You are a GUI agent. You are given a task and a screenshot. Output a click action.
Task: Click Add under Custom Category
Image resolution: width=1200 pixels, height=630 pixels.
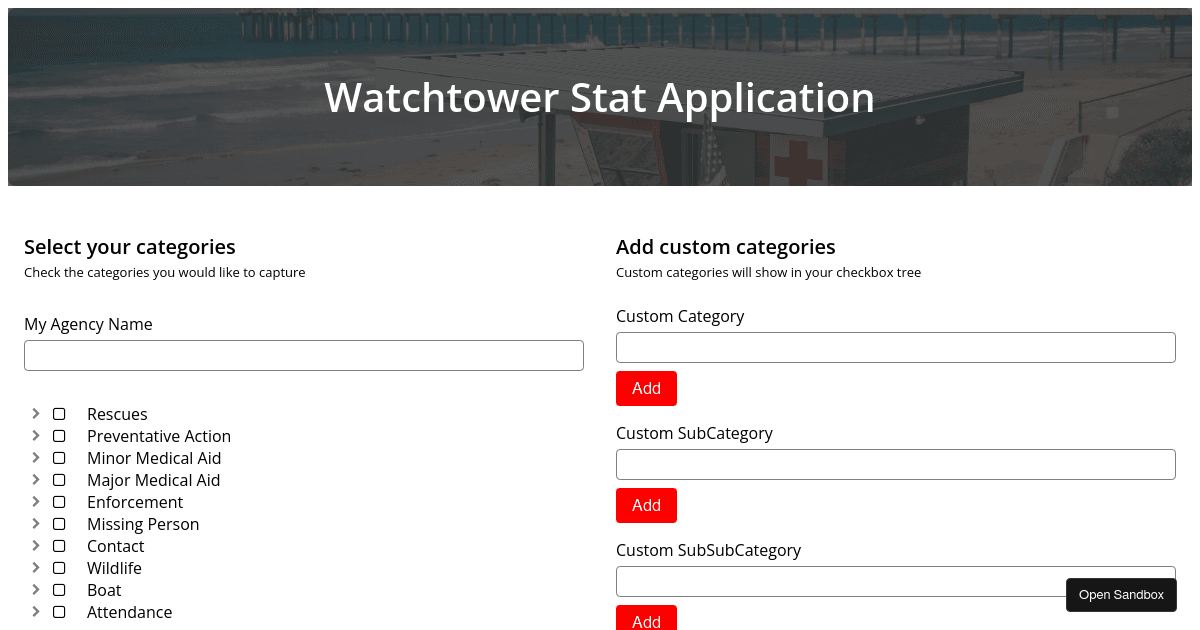646,388
